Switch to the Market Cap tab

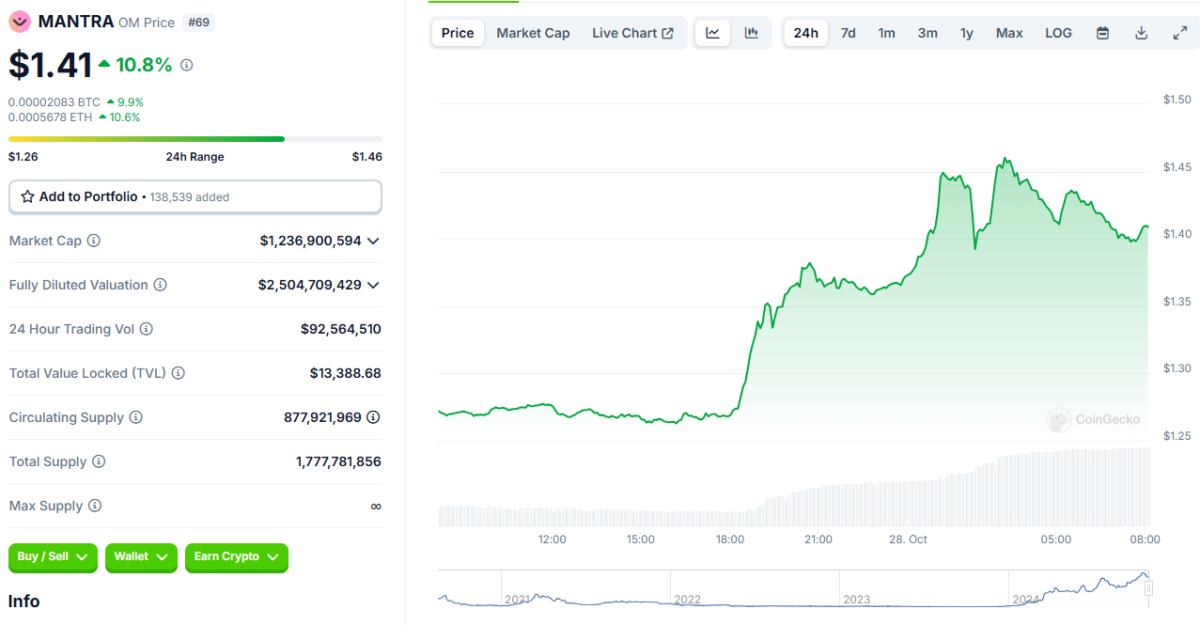pyautogui.click(x=533, y=33)
